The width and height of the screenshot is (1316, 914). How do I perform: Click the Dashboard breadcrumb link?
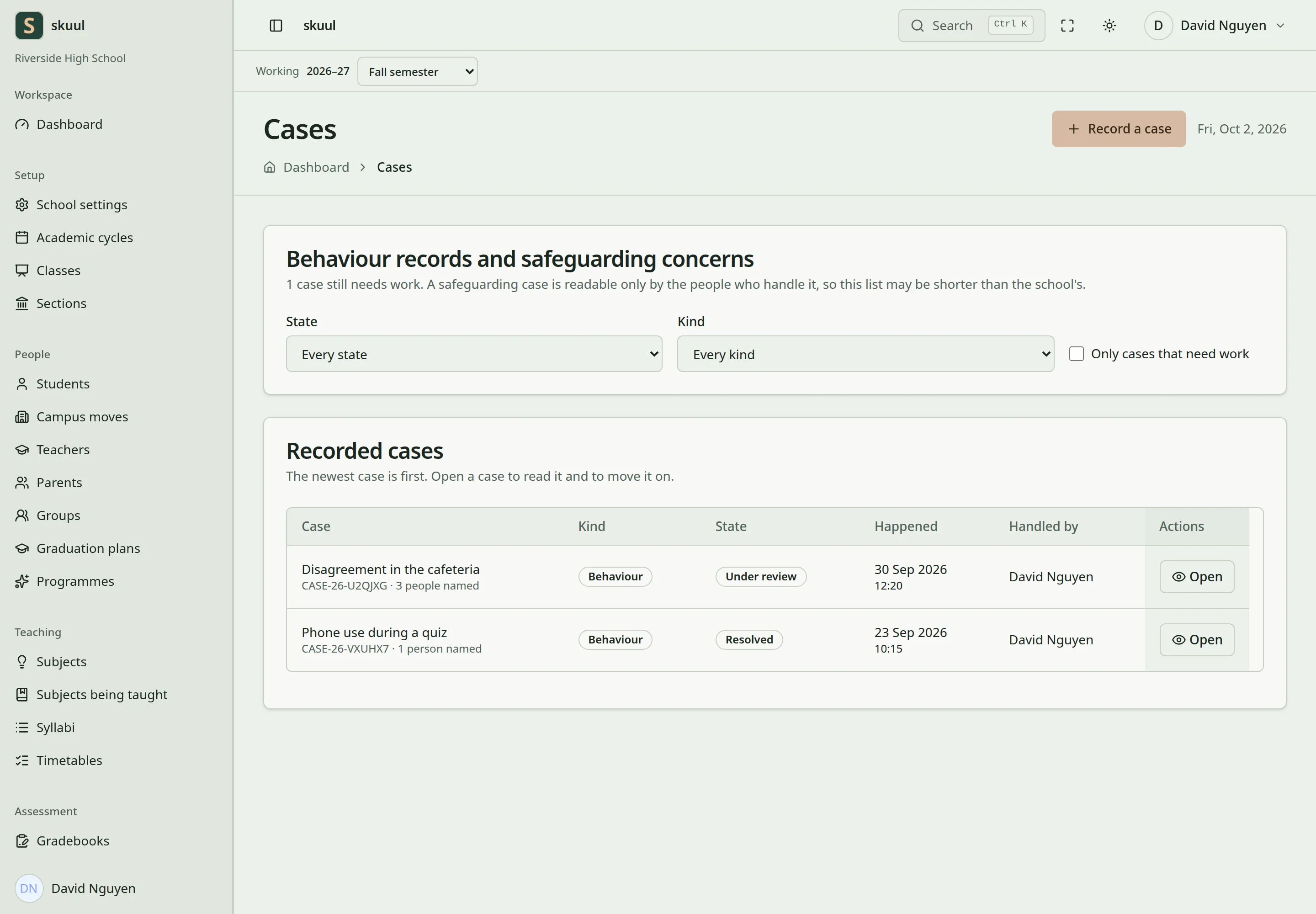316,167
